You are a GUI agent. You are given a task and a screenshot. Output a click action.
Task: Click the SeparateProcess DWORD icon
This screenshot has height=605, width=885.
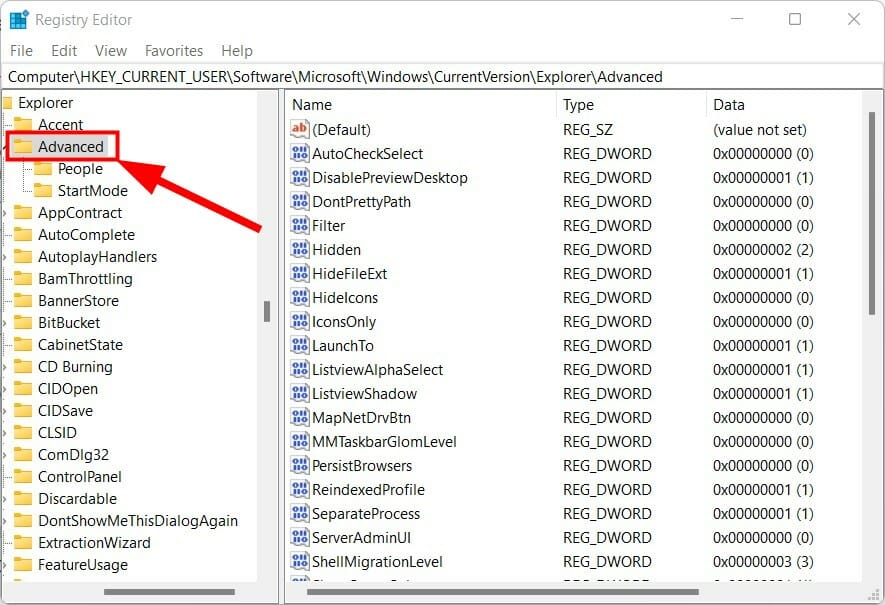[x=300, y=513]
